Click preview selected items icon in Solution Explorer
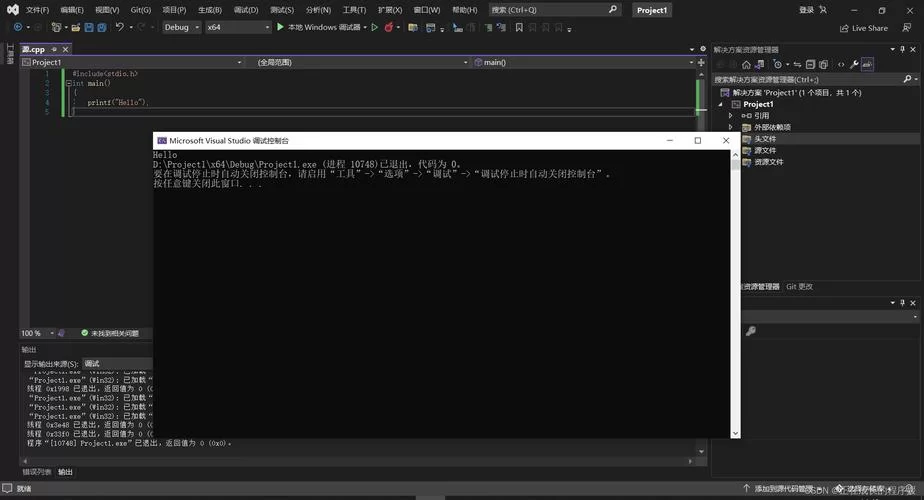This screenshot has height=500, width=924. [x=867, y=64]
